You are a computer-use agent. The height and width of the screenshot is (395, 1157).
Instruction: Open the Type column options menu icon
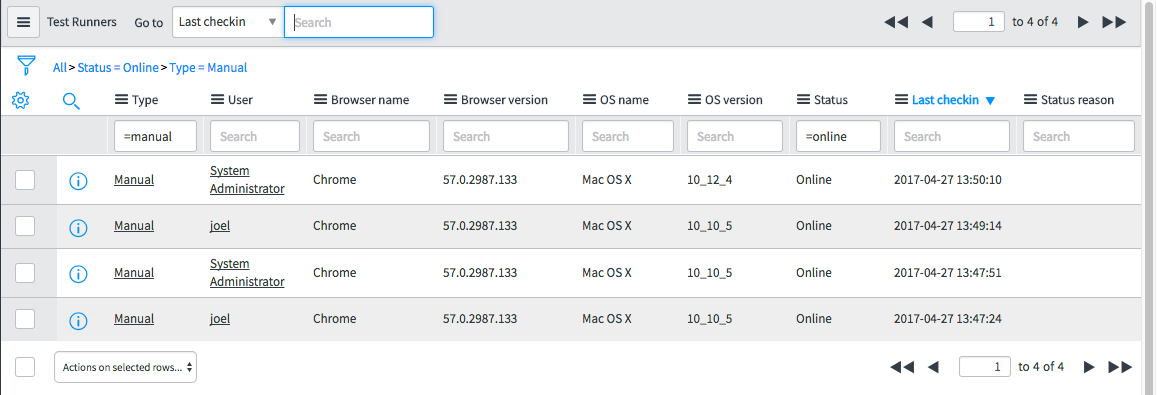point(121,100)
